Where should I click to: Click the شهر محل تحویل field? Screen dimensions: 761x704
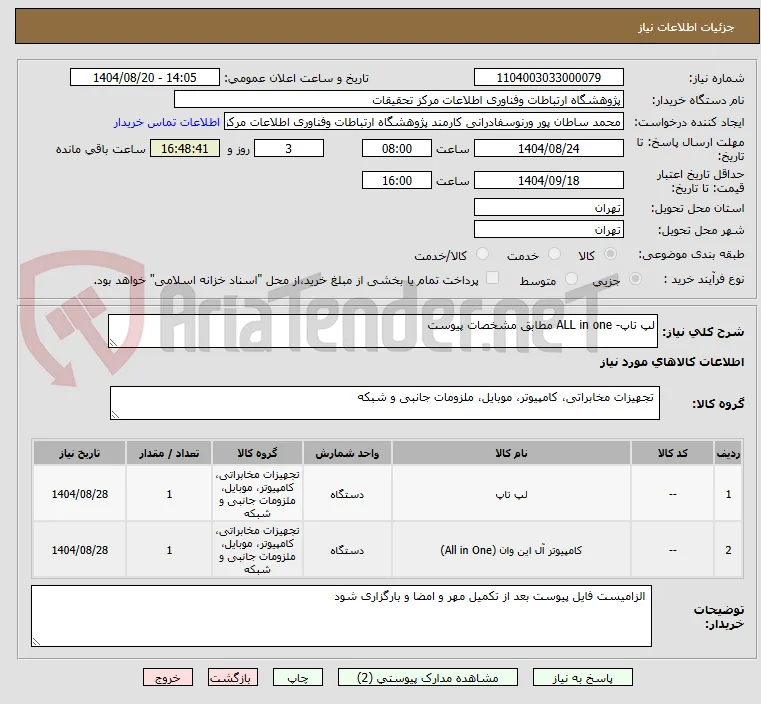548,229
